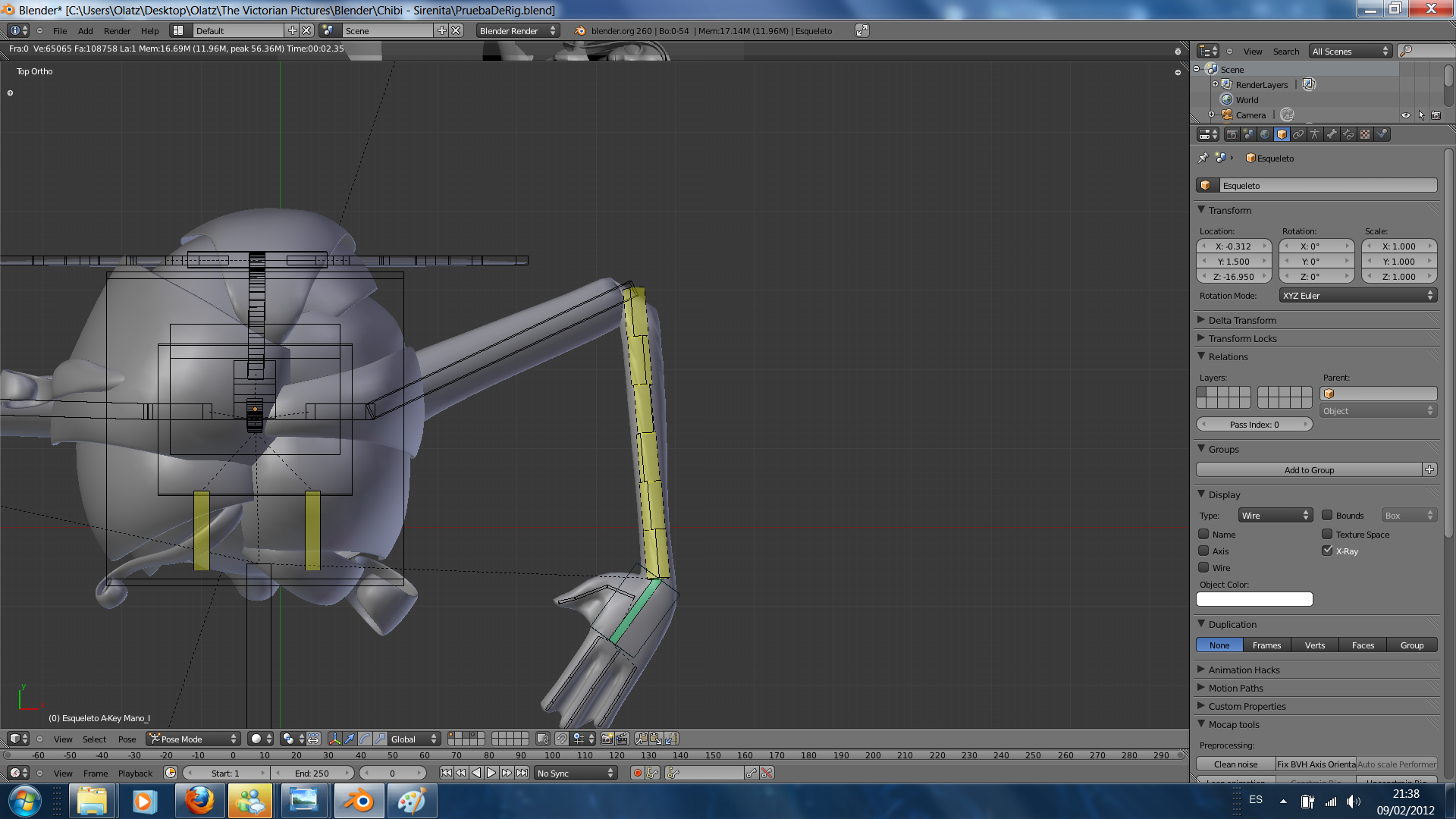
Task: Enable the Name display checkbox
Action: pos(1203,535)
